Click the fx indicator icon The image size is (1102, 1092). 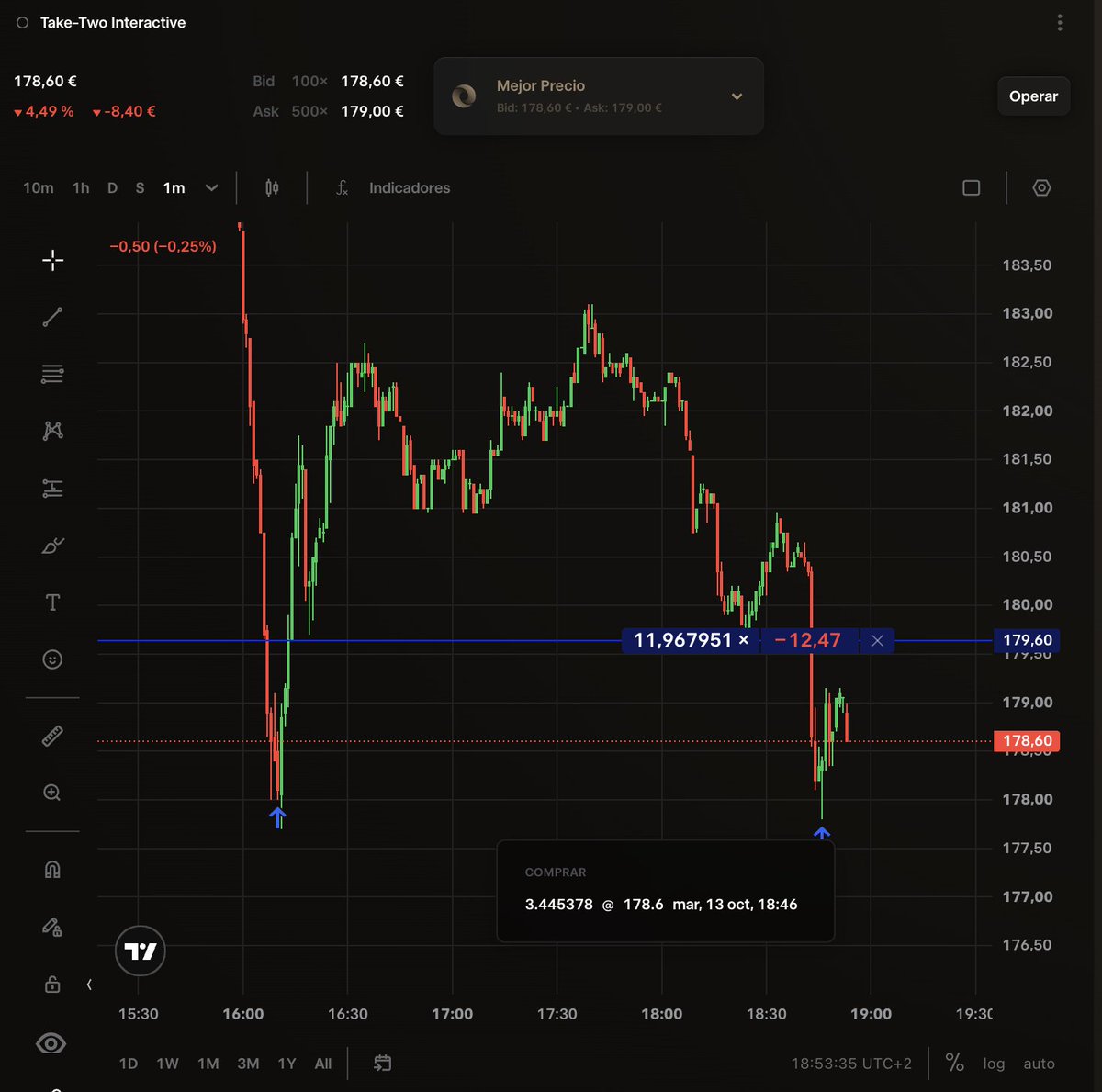[x=342, y=187]
